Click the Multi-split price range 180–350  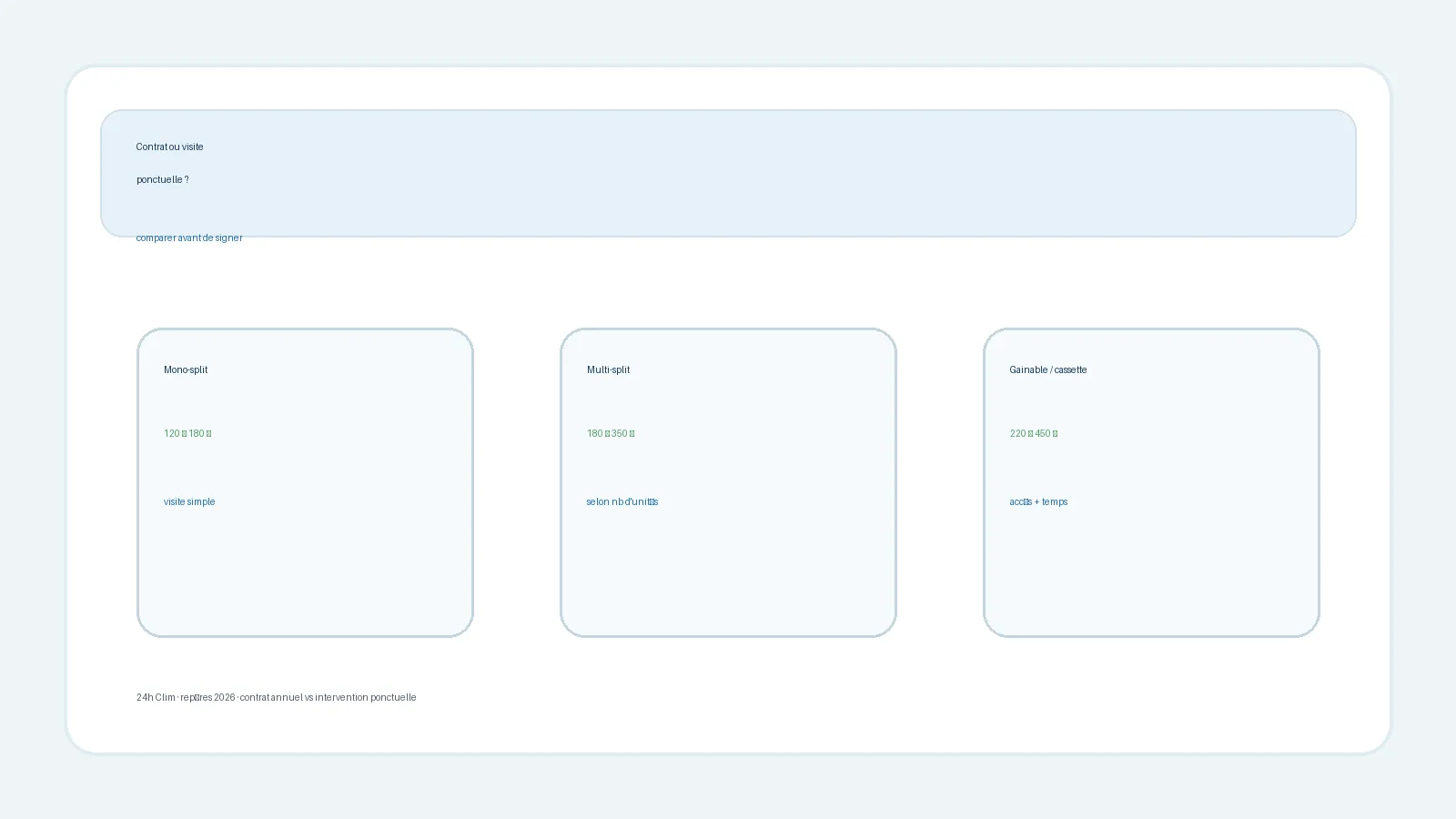pos(611,433)
